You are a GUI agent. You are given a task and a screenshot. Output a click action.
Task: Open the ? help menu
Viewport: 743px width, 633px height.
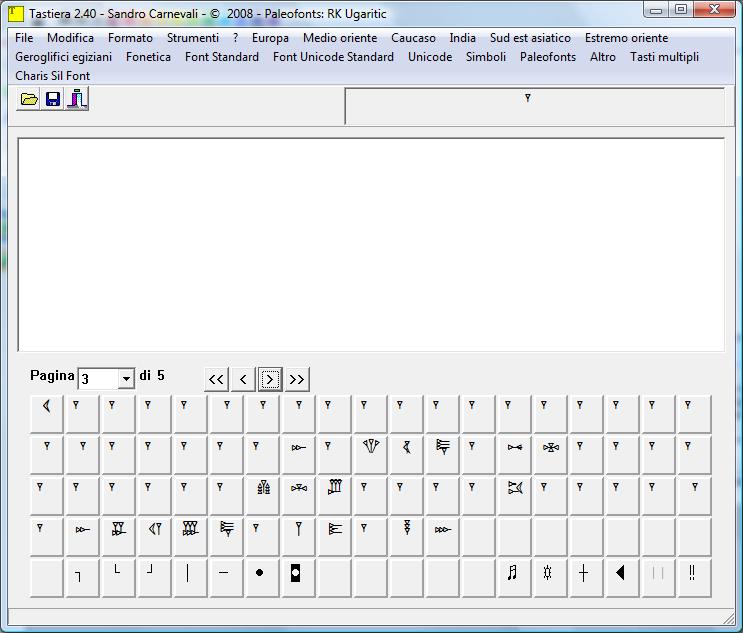click(x=236, y=38)
